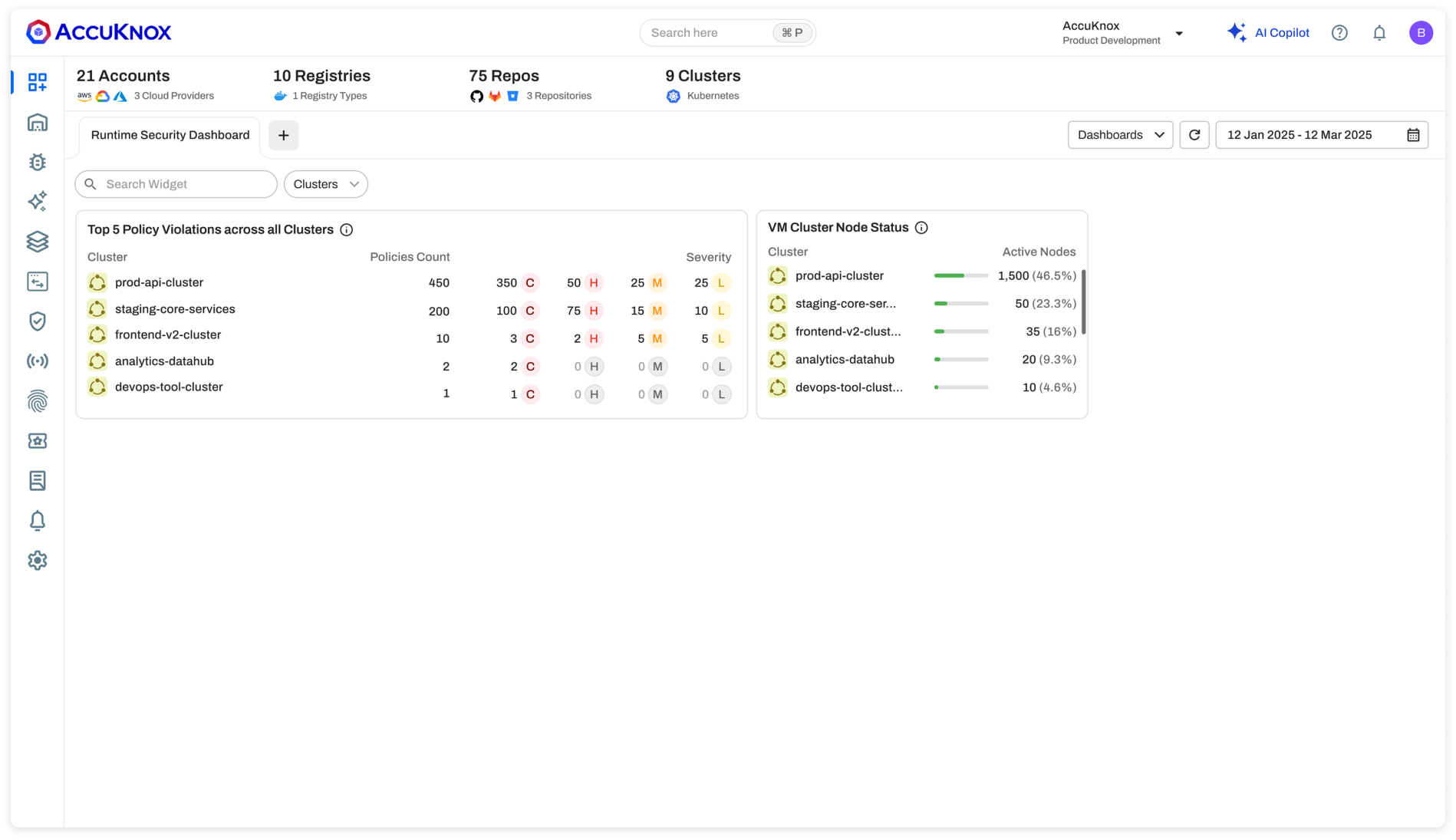1456x840 pixels.
Task: Select the Compliance shield icon
Action: pyautogui.click(x=37, y=321)
